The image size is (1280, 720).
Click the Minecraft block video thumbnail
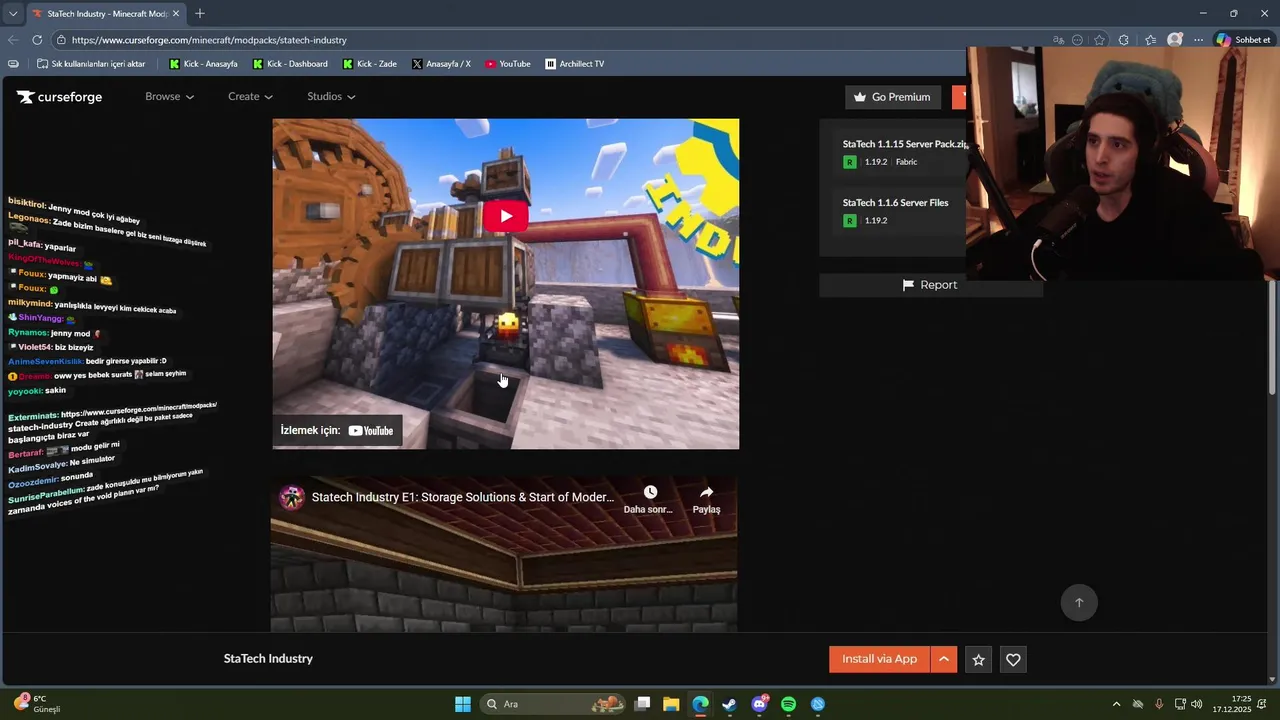pos(505,284)
